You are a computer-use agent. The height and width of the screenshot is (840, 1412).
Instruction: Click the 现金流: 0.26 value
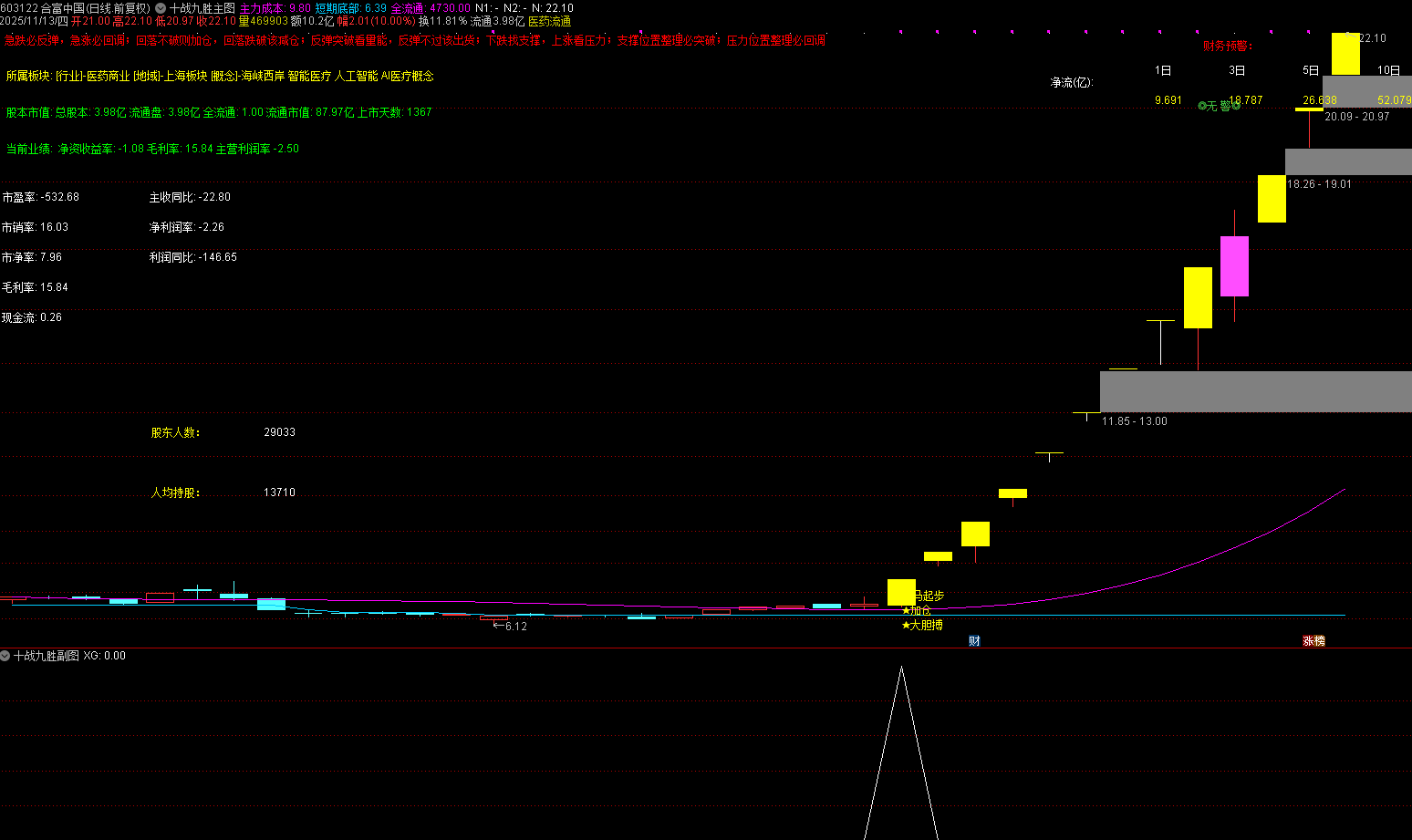tap(32, 317)
